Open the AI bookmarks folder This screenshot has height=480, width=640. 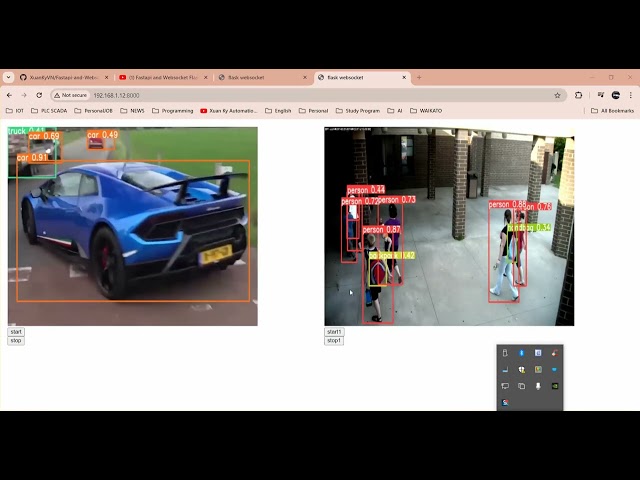pyautogui.click(x=395, y=111)
